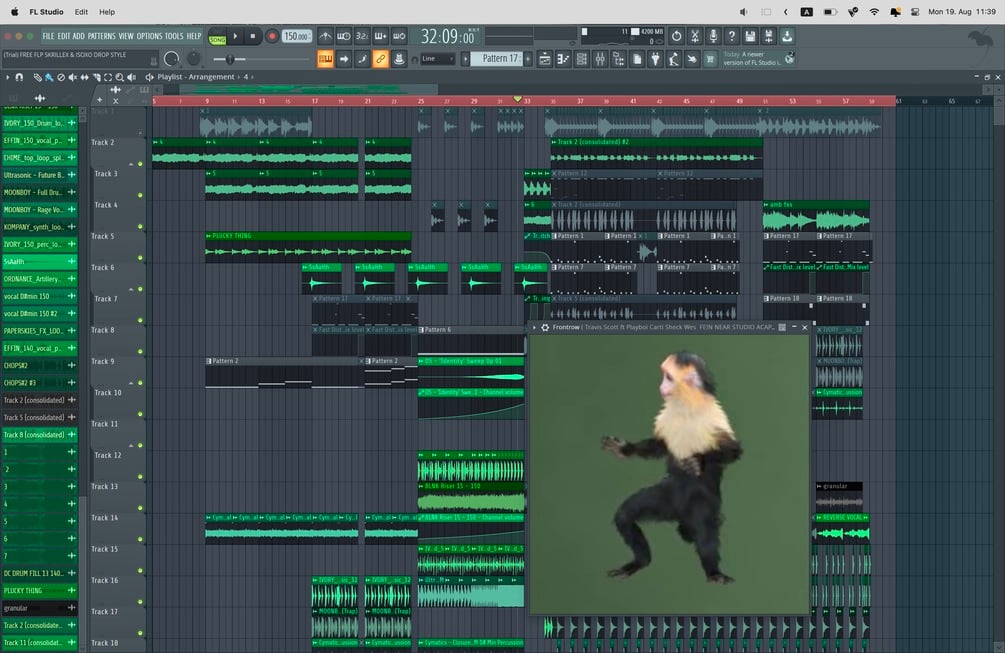This screenshot has width=1005, height=653.
Task: Toggle wait for input to start playing
Action: point(344,37)
